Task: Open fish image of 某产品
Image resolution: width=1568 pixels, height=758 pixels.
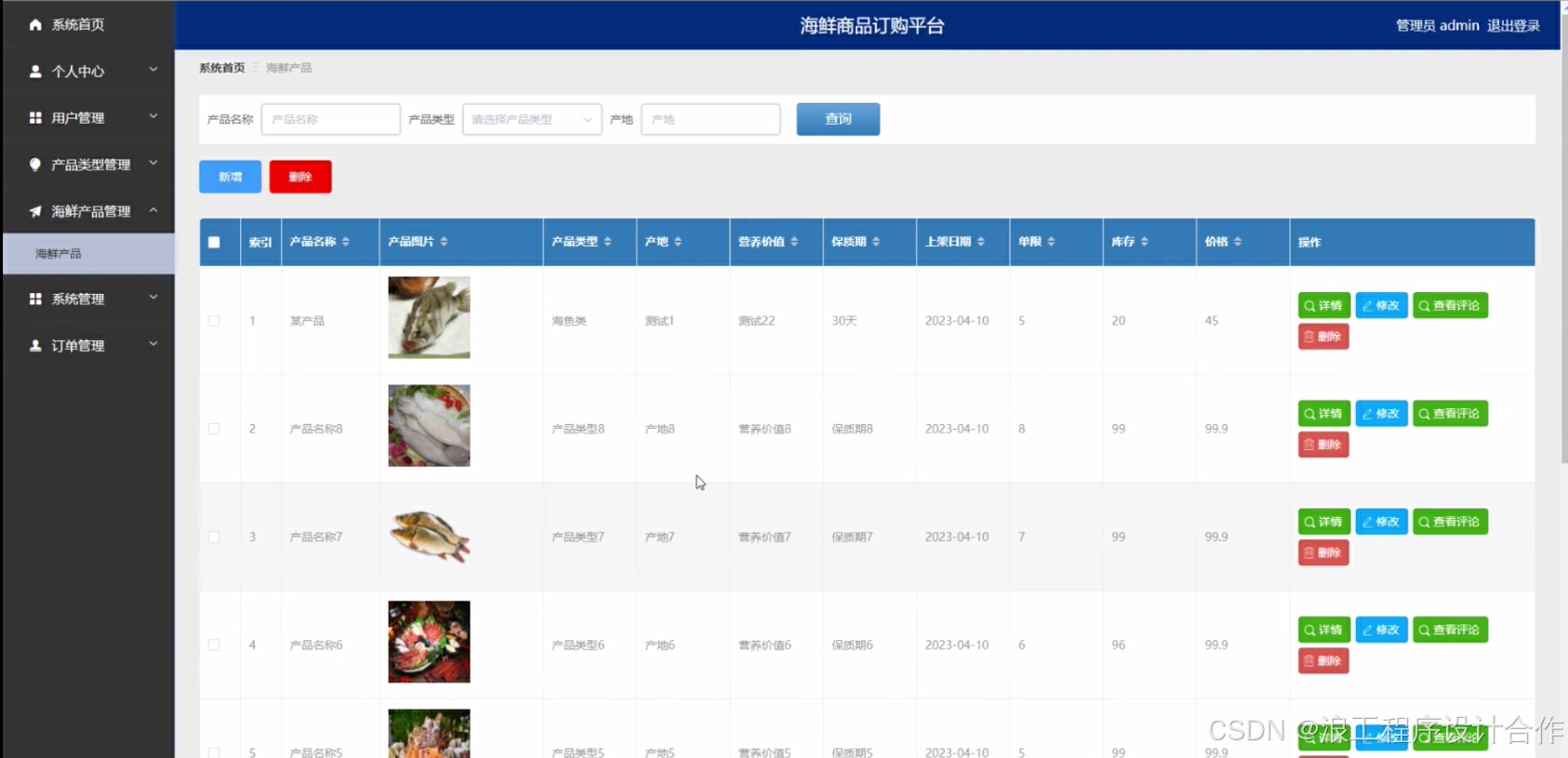Action: 429,317
